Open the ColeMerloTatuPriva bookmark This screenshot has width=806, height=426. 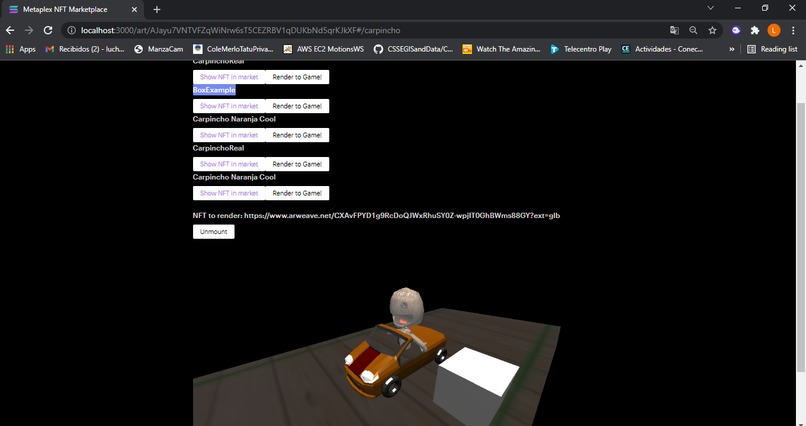click(233, 49)
